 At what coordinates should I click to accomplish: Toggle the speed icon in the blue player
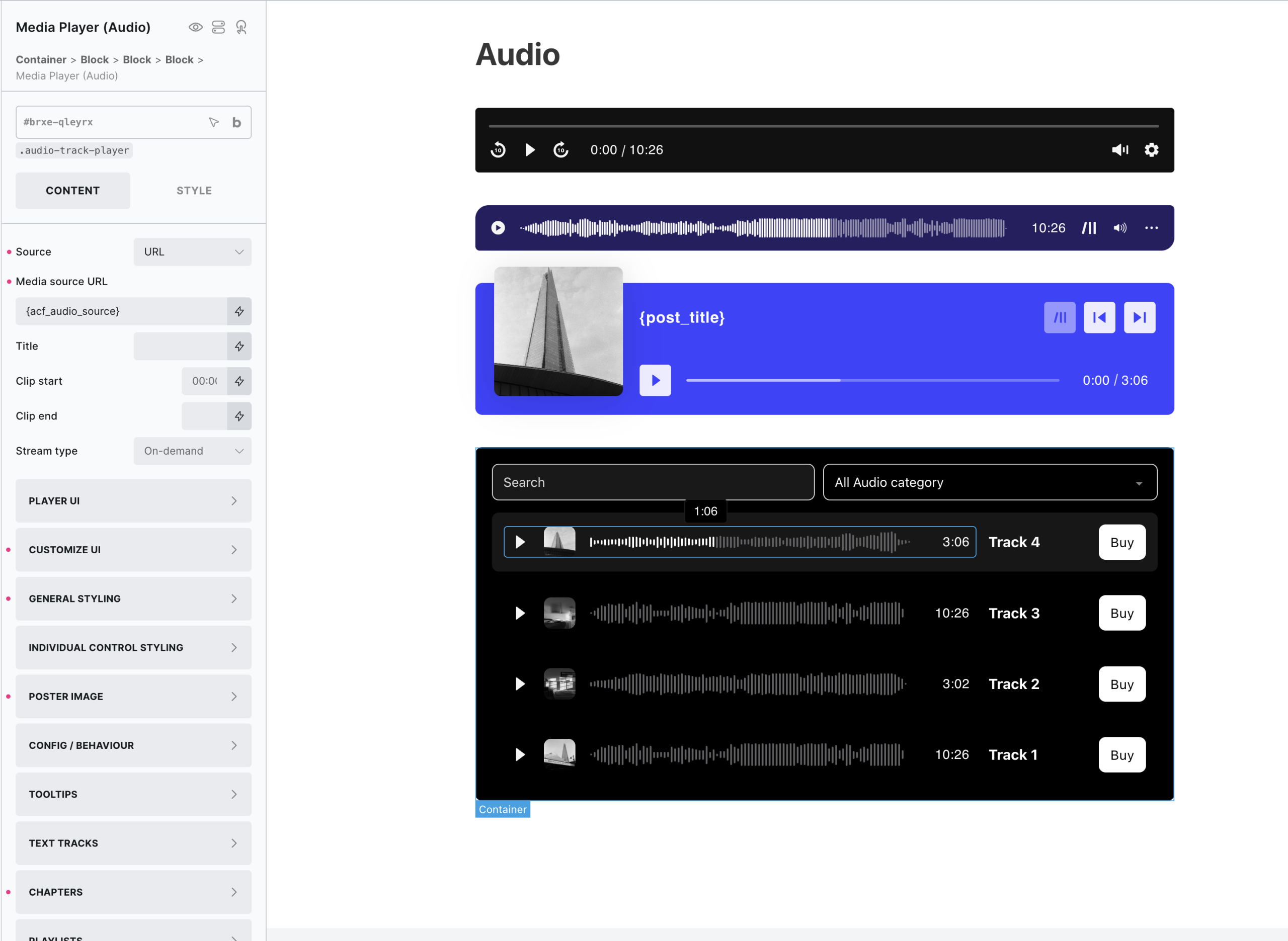click(x=1060, y=317)
